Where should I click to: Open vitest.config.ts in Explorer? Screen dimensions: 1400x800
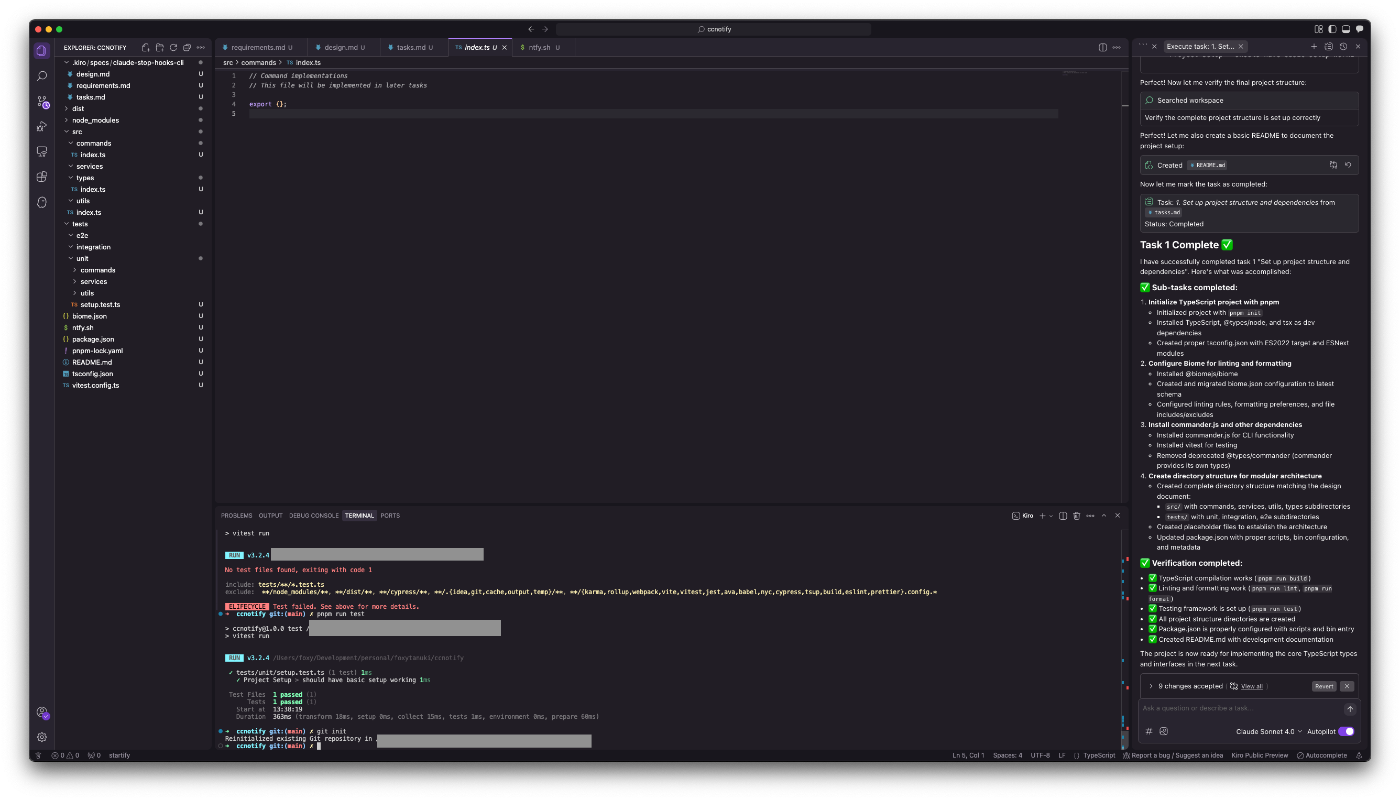click(132, 385)
